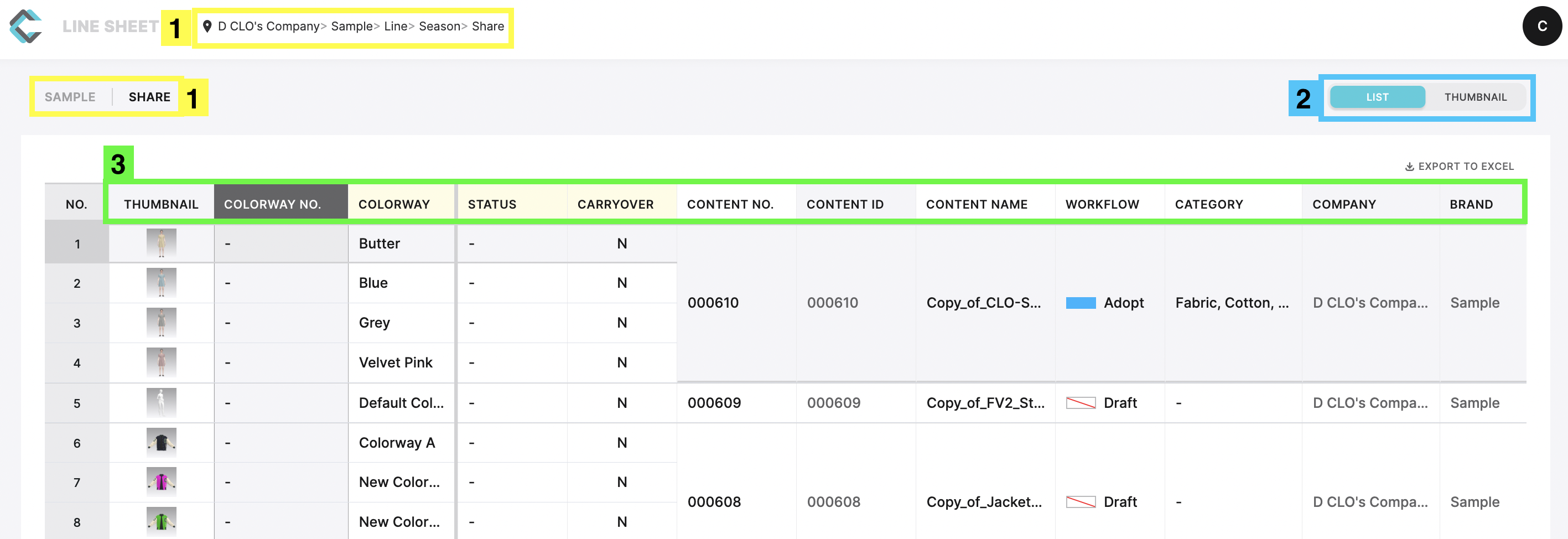1568x539 pixels.
Task: Open the row 8 green jacket thumbnail
Action: [x=162, y=522]
